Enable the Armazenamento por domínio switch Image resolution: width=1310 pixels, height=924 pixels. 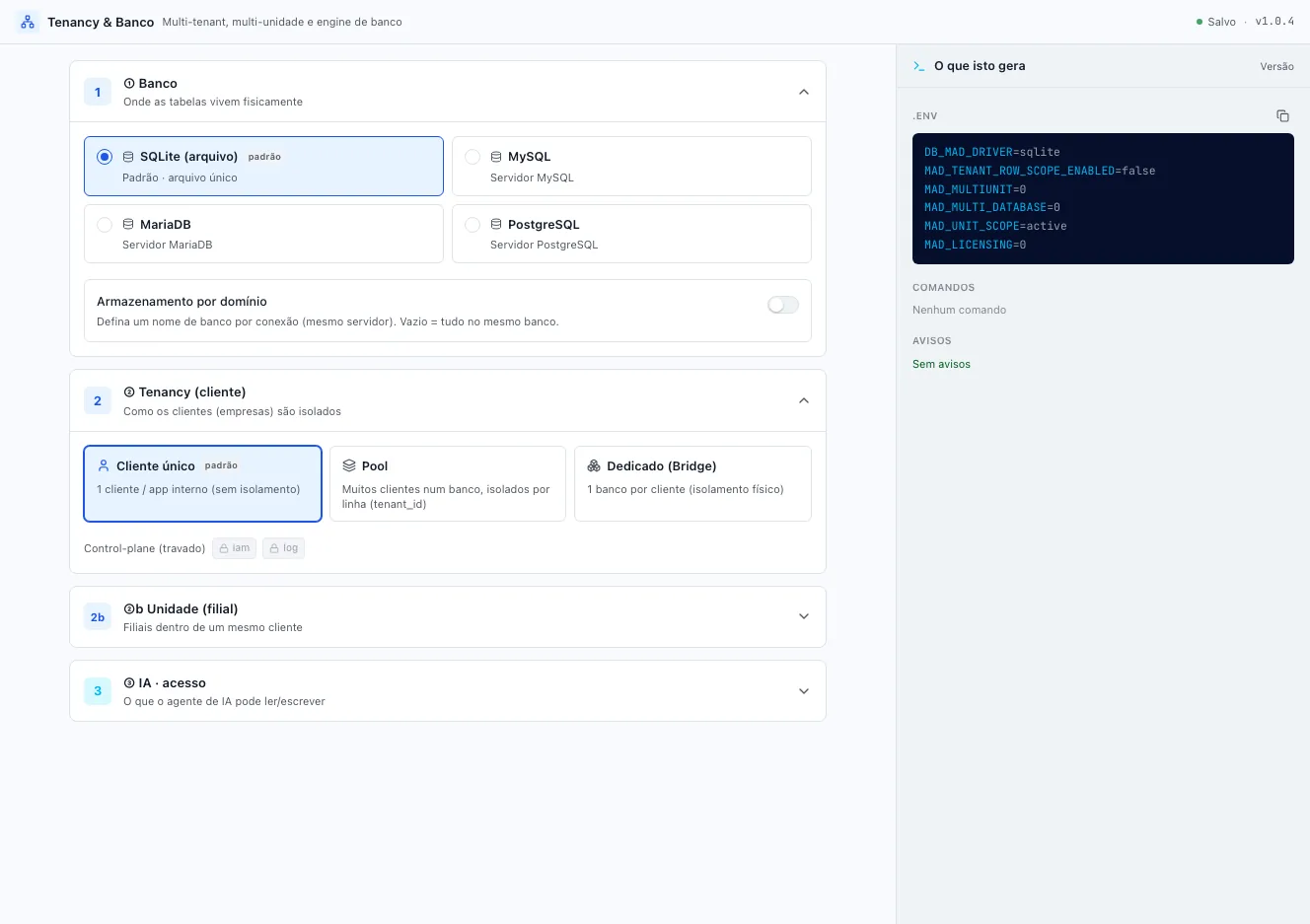783,305
